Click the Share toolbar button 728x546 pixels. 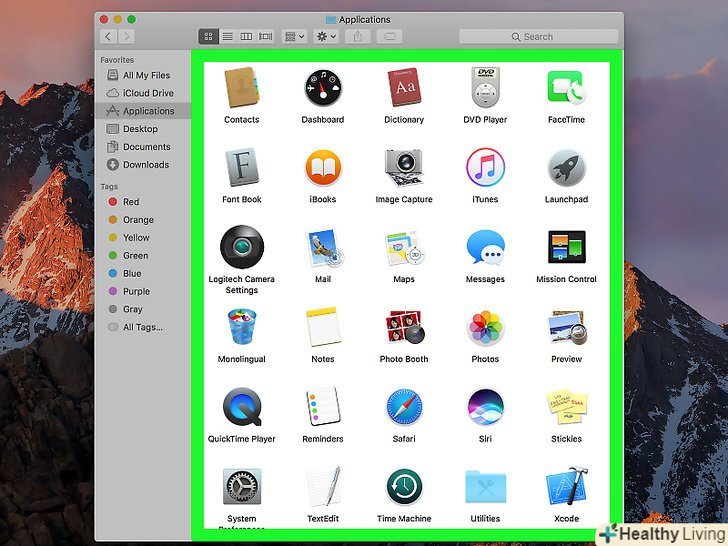pos(358,36)
